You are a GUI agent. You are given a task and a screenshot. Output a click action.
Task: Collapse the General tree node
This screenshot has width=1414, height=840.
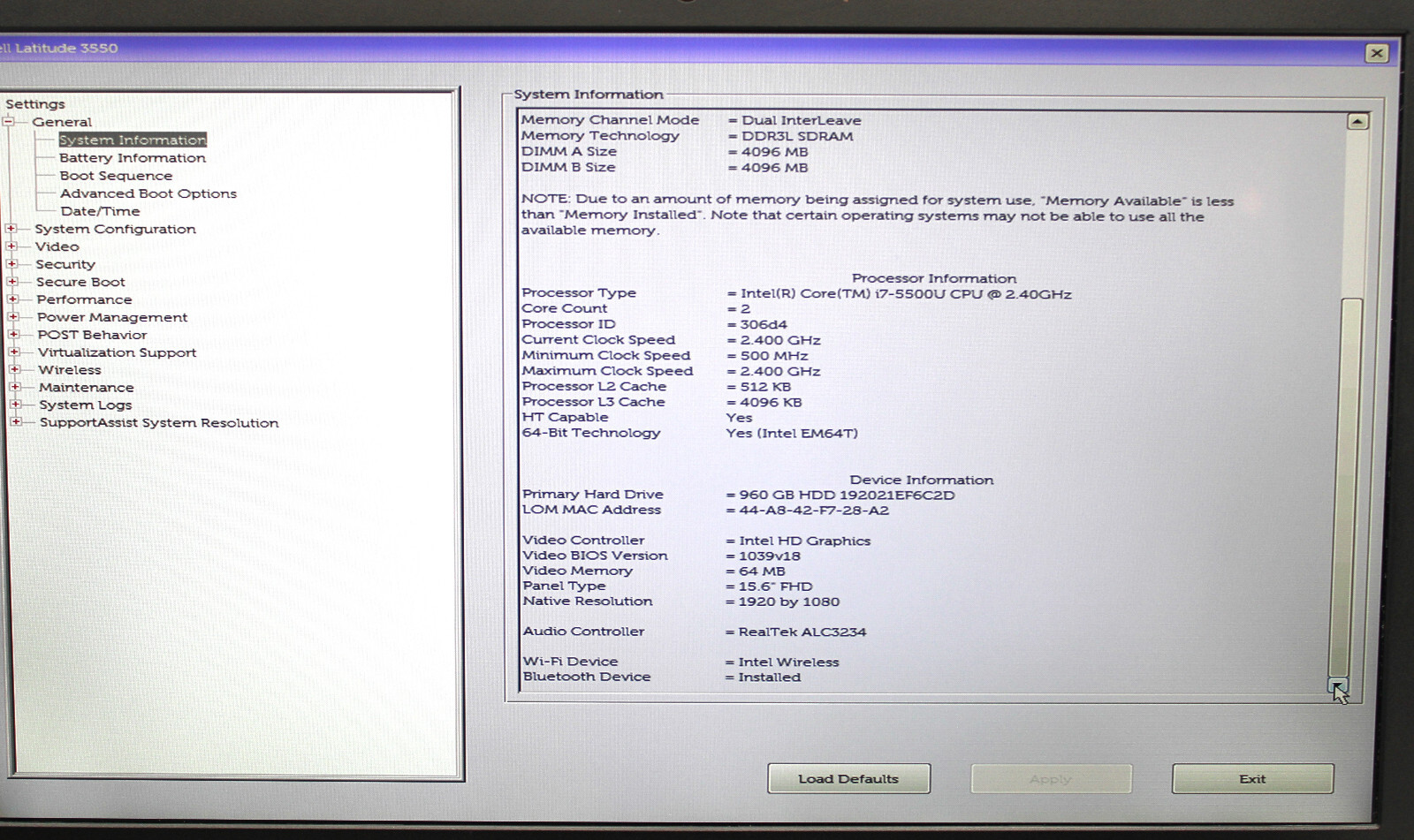click(9, 122)
